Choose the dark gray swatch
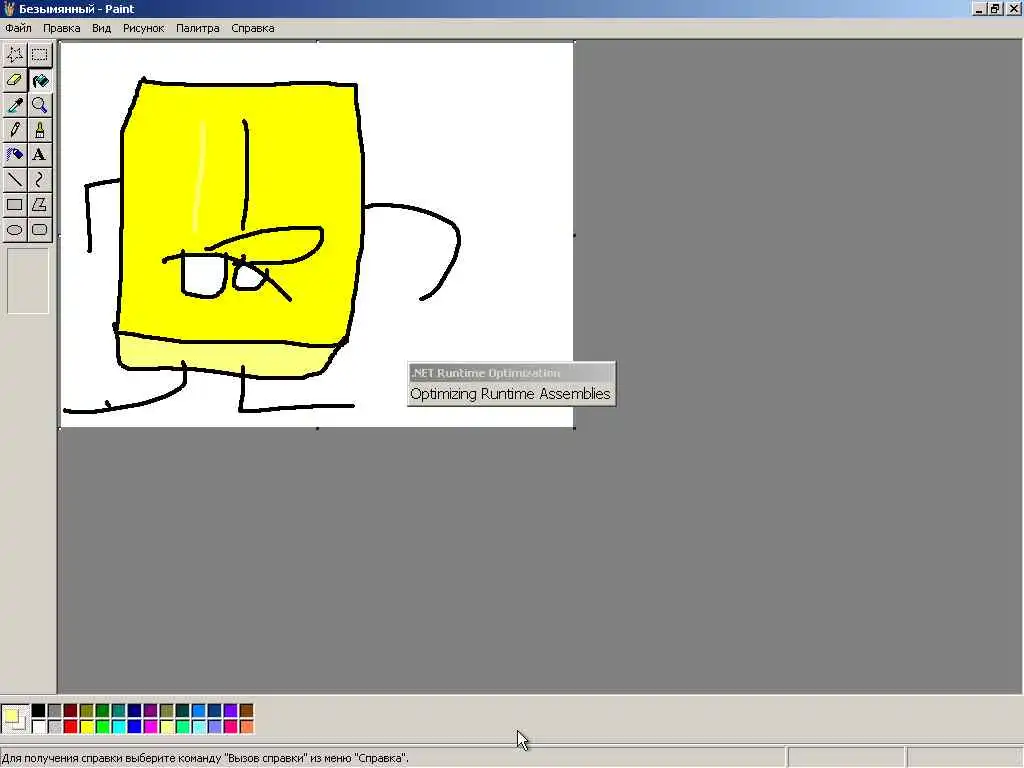 tap(55, 711)
